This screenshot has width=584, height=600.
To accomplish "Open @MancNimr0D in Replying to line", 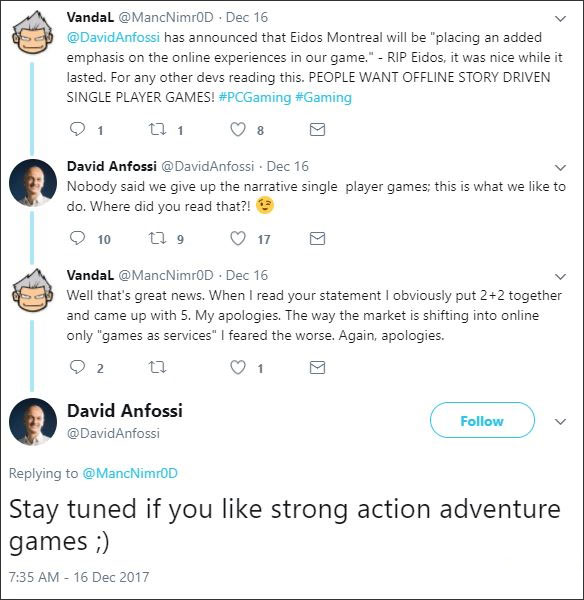I will 130,473.
